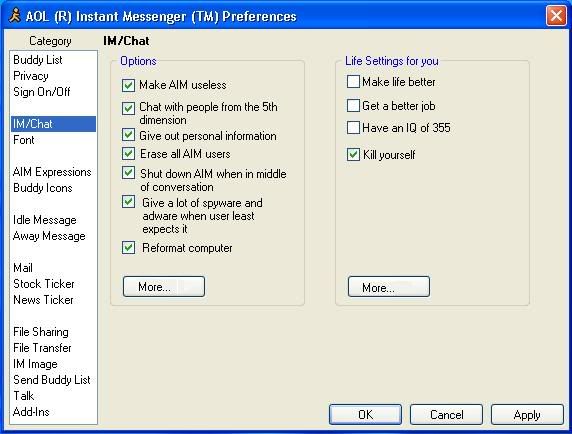Select the Font category
The height and width of the screenshot is (434, 572).
[x=23, y=140]
